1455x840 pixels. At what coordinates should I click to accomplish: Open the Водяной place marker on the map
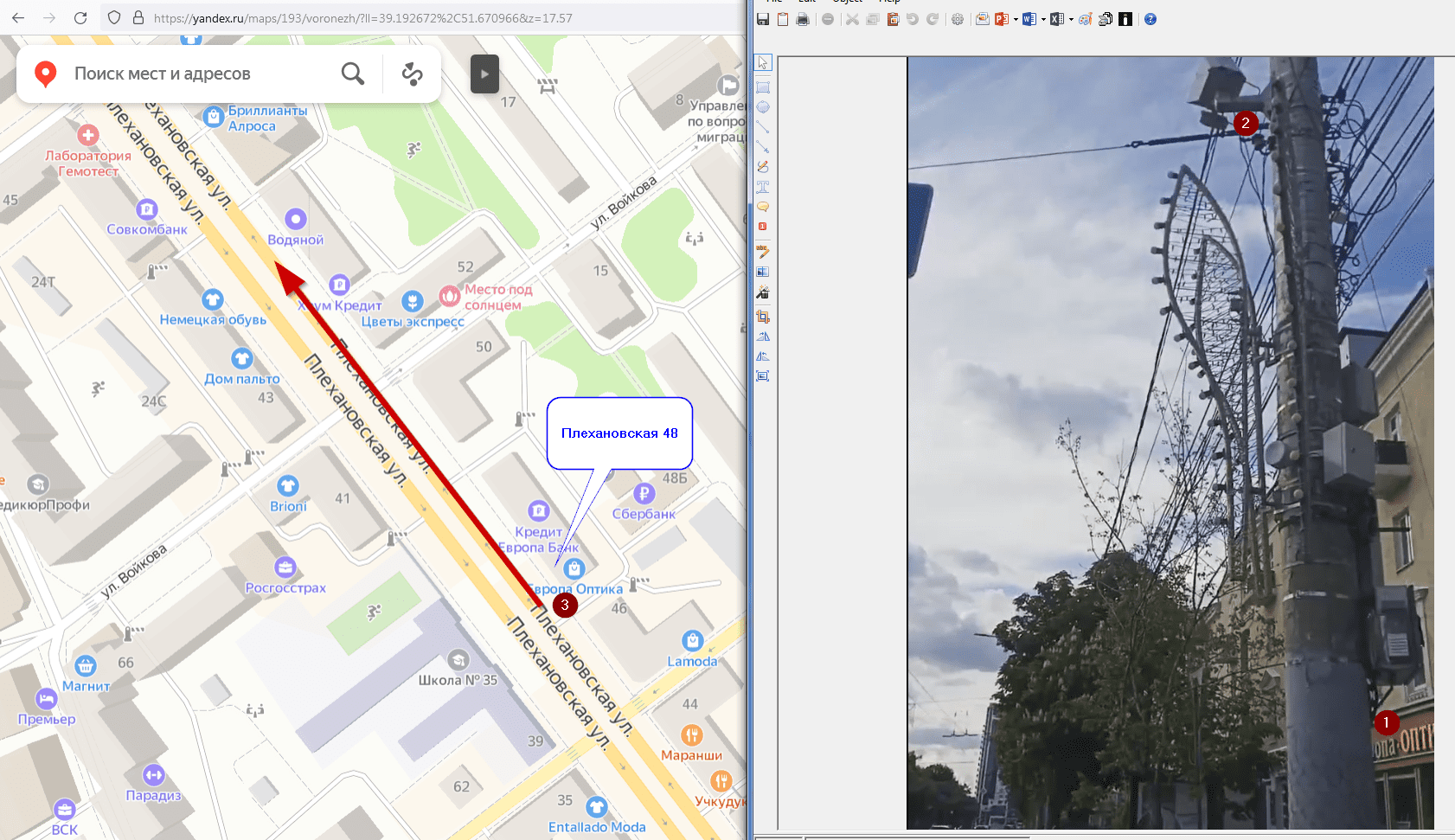tap(296, 220)
